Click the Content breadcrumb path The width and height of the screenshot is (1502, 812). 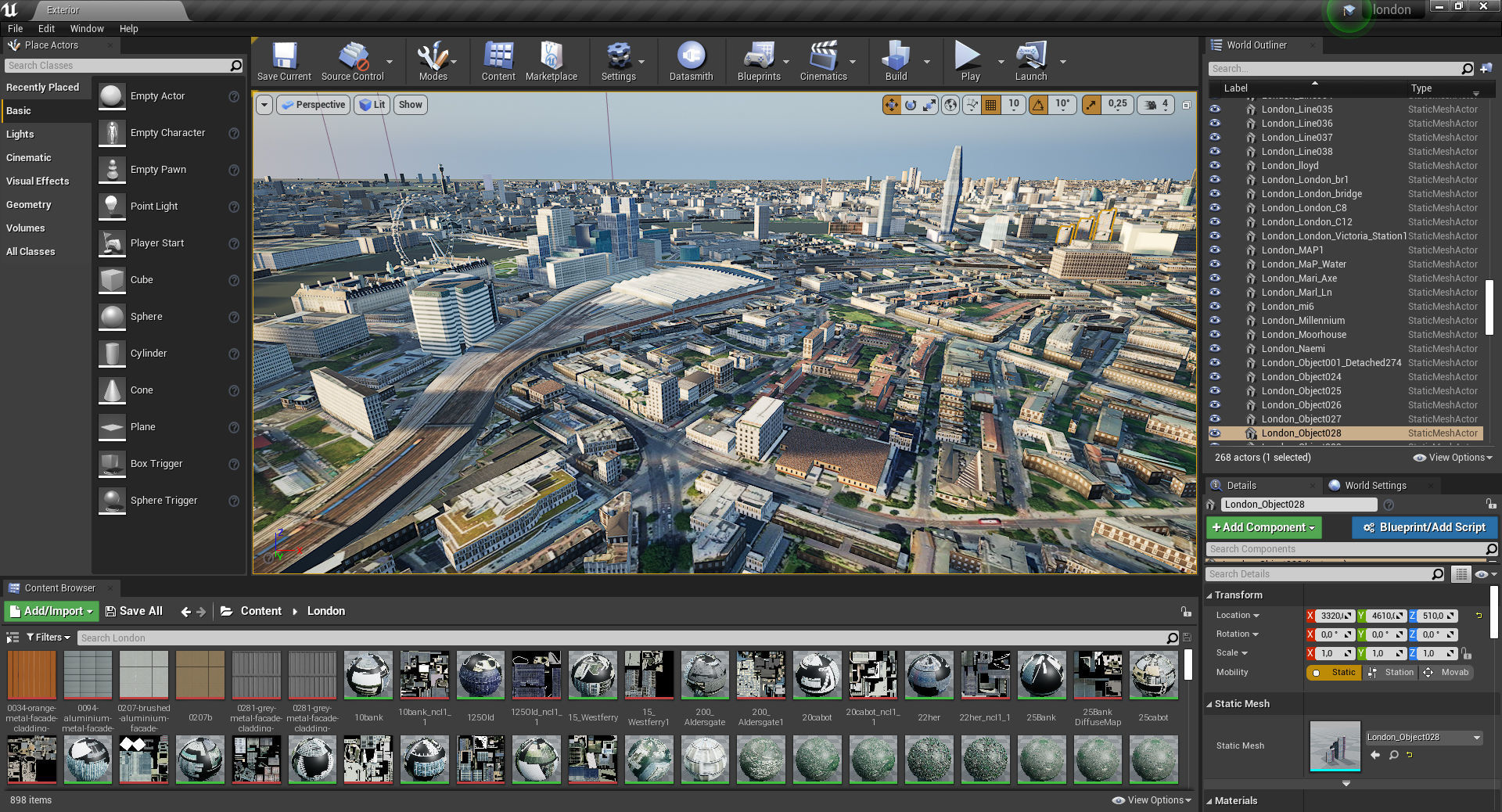(261, 611)
